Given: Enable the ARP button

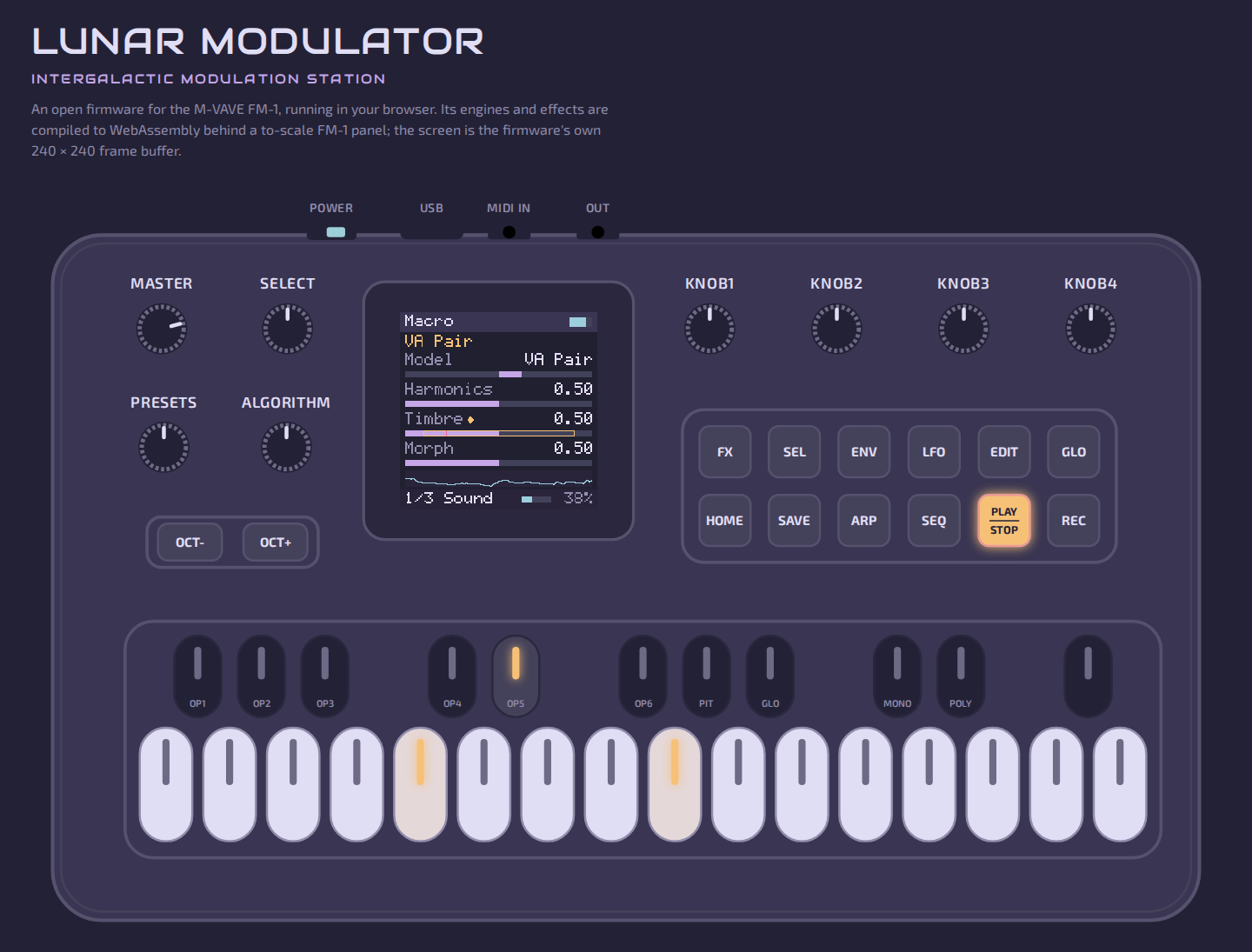Looking at the screenshot, I should [864, 521].
